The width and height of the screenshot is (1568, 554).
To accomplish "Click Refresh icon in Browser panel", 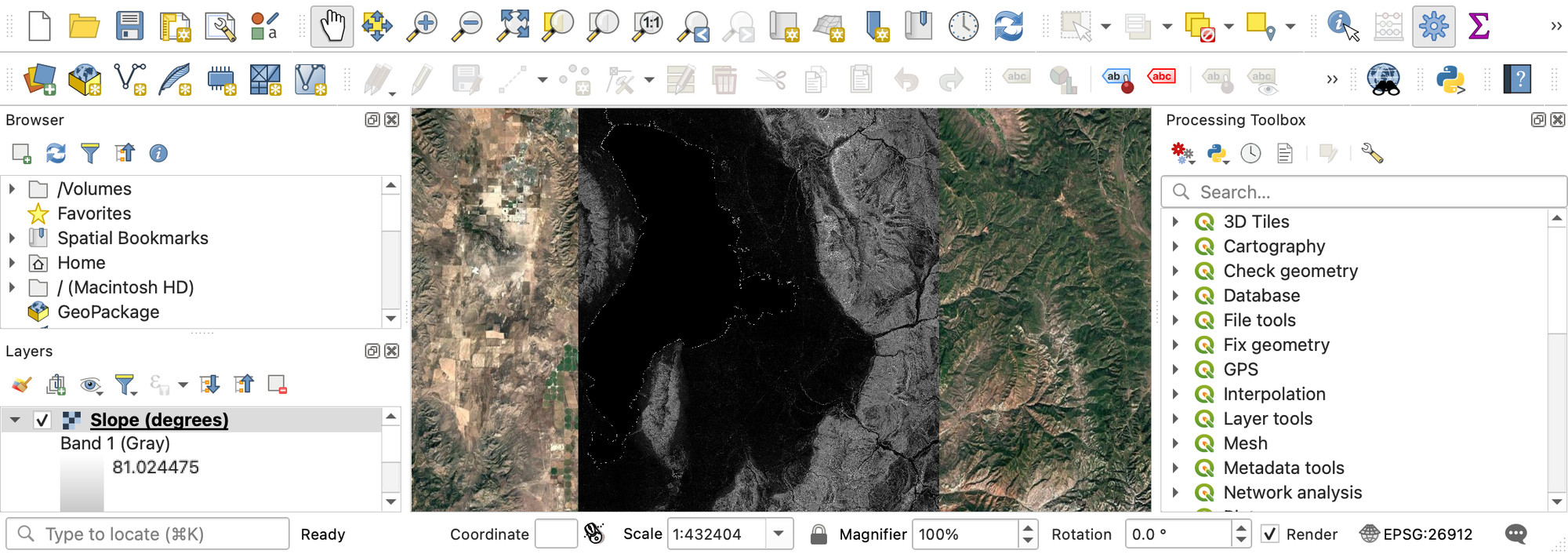I will [x=56, y=153].
